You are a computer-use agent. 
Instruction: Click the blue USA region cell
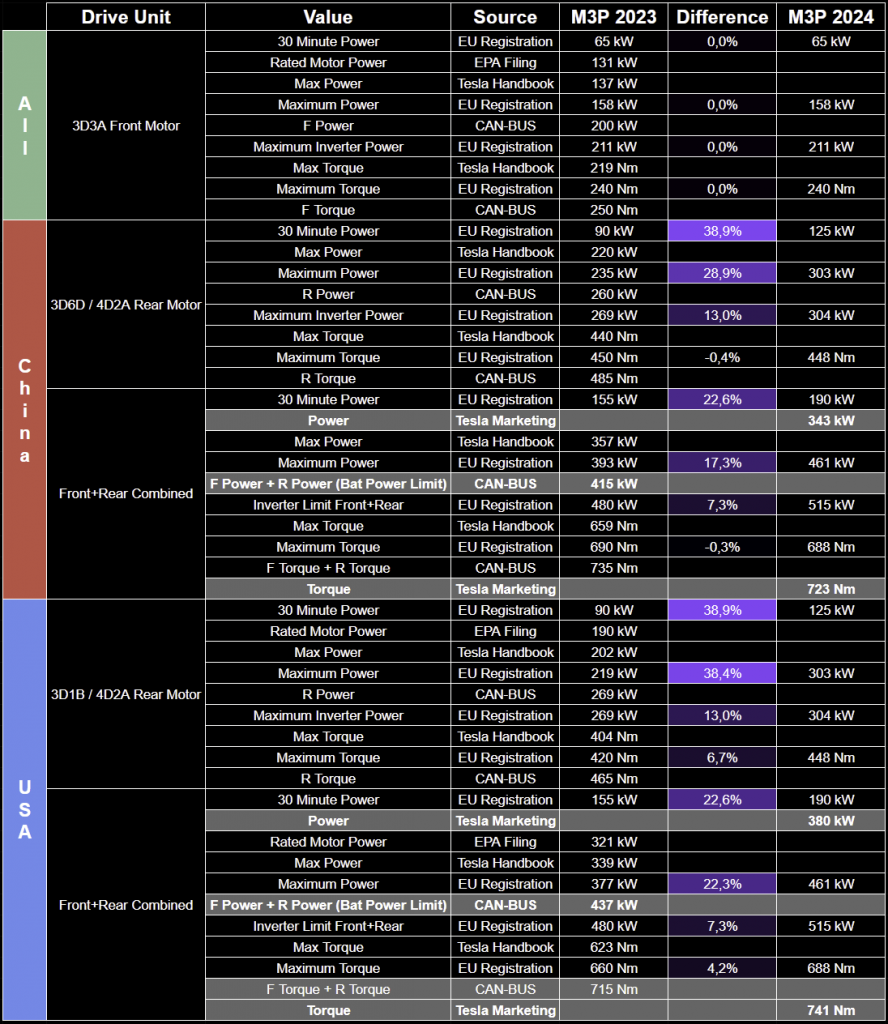click(x=25, y=810)
